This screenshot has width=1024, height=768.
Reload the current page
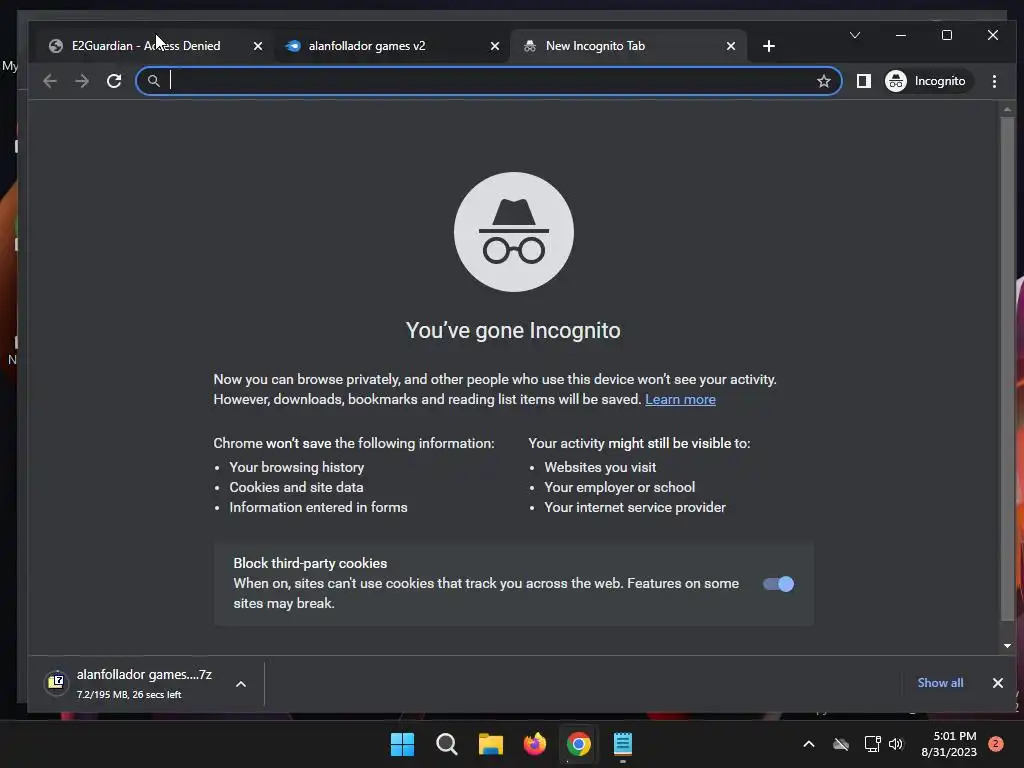[x=114, y=81]
